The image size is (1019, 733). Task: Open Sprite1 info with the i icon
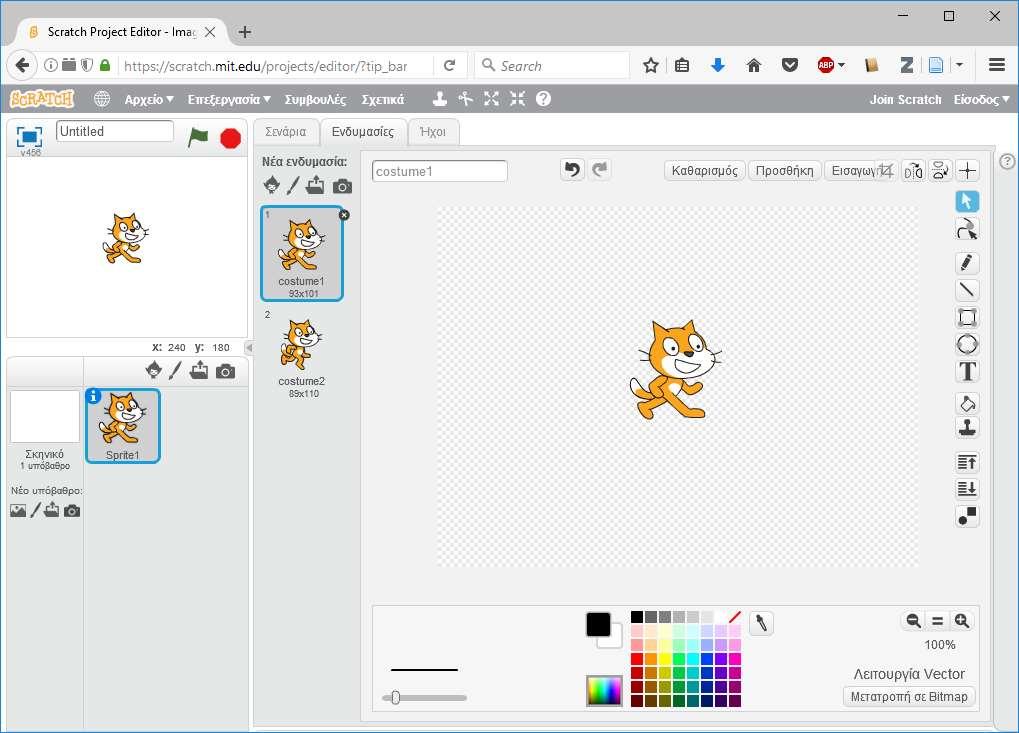93,396
